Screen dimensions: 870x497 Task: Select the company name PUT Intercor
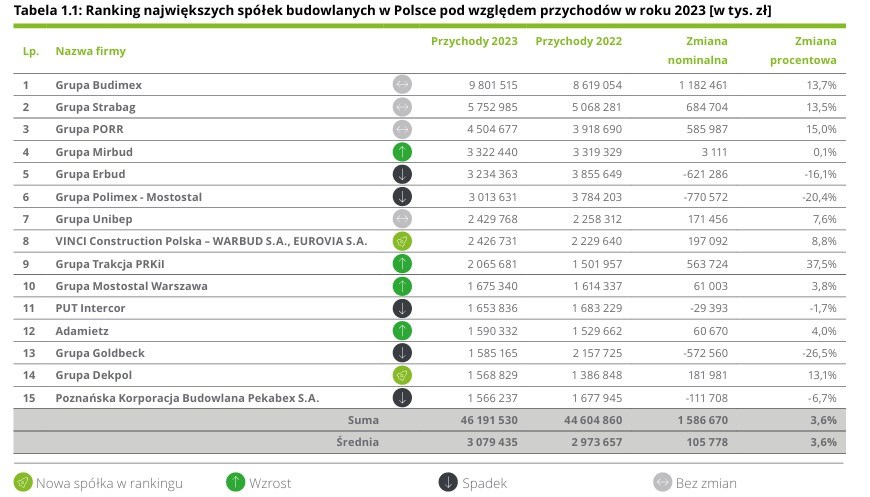pos(90,308)
